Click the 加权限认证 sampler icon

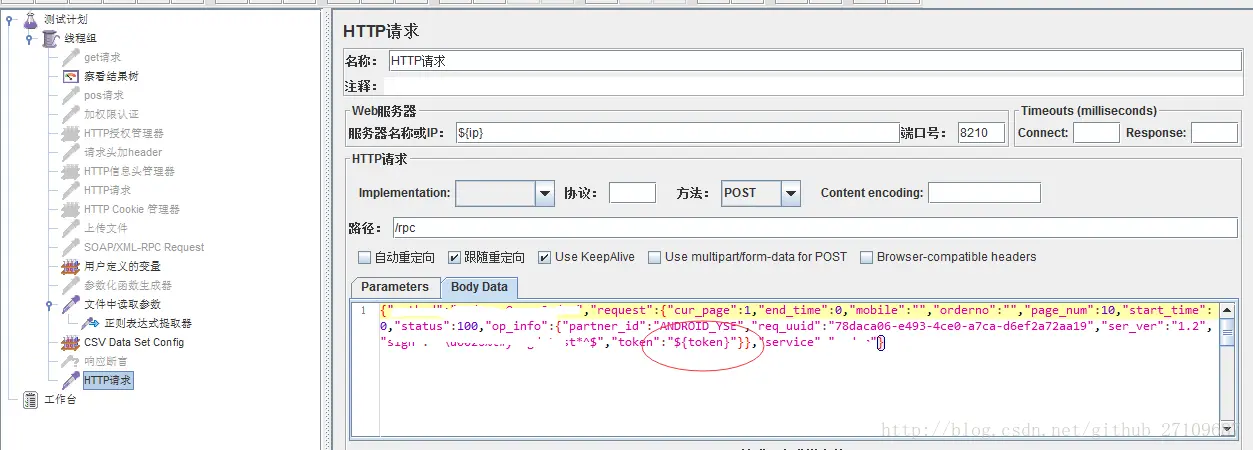71,114
